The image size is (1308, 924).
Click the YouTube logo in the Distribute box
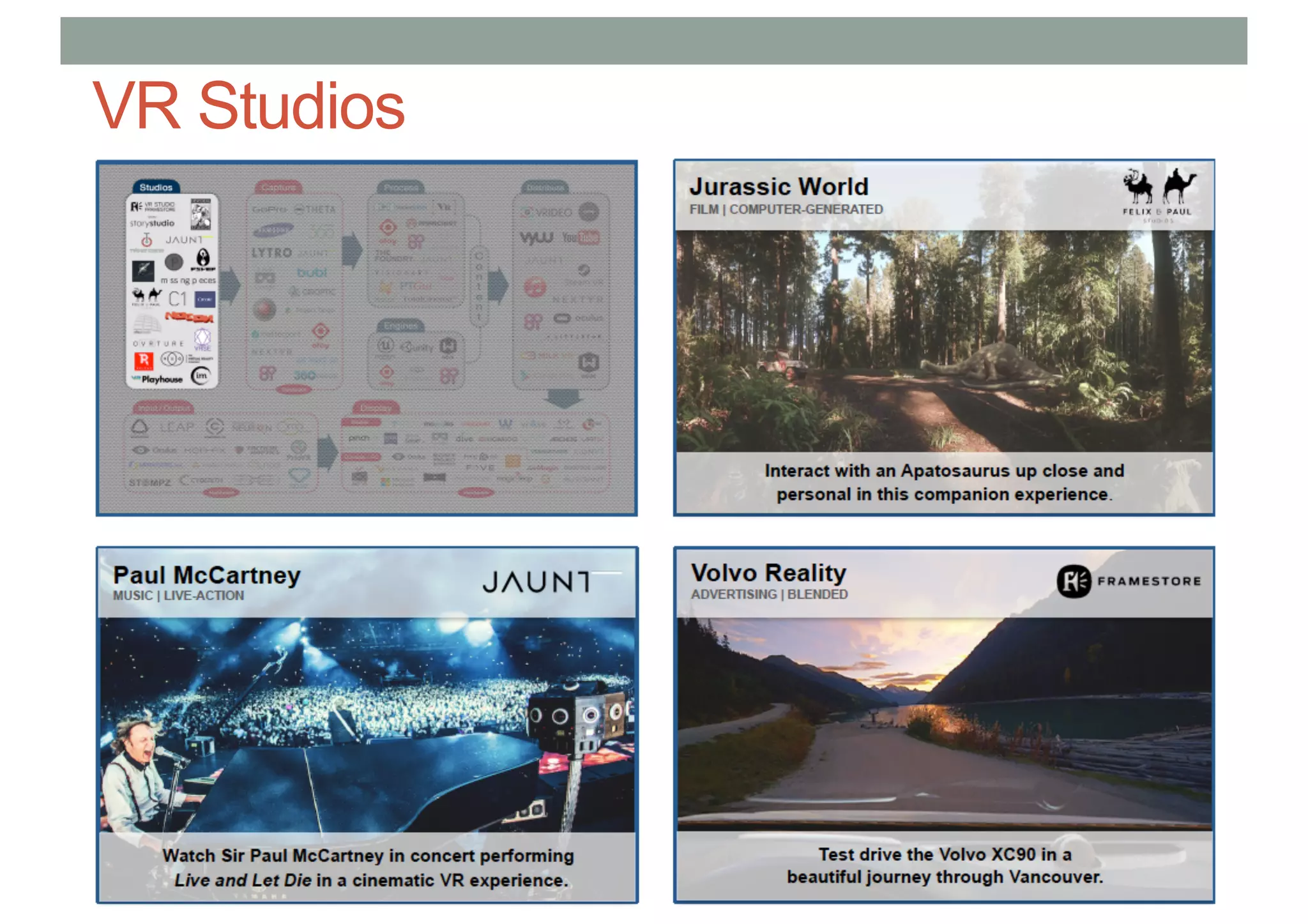[580, 238]
